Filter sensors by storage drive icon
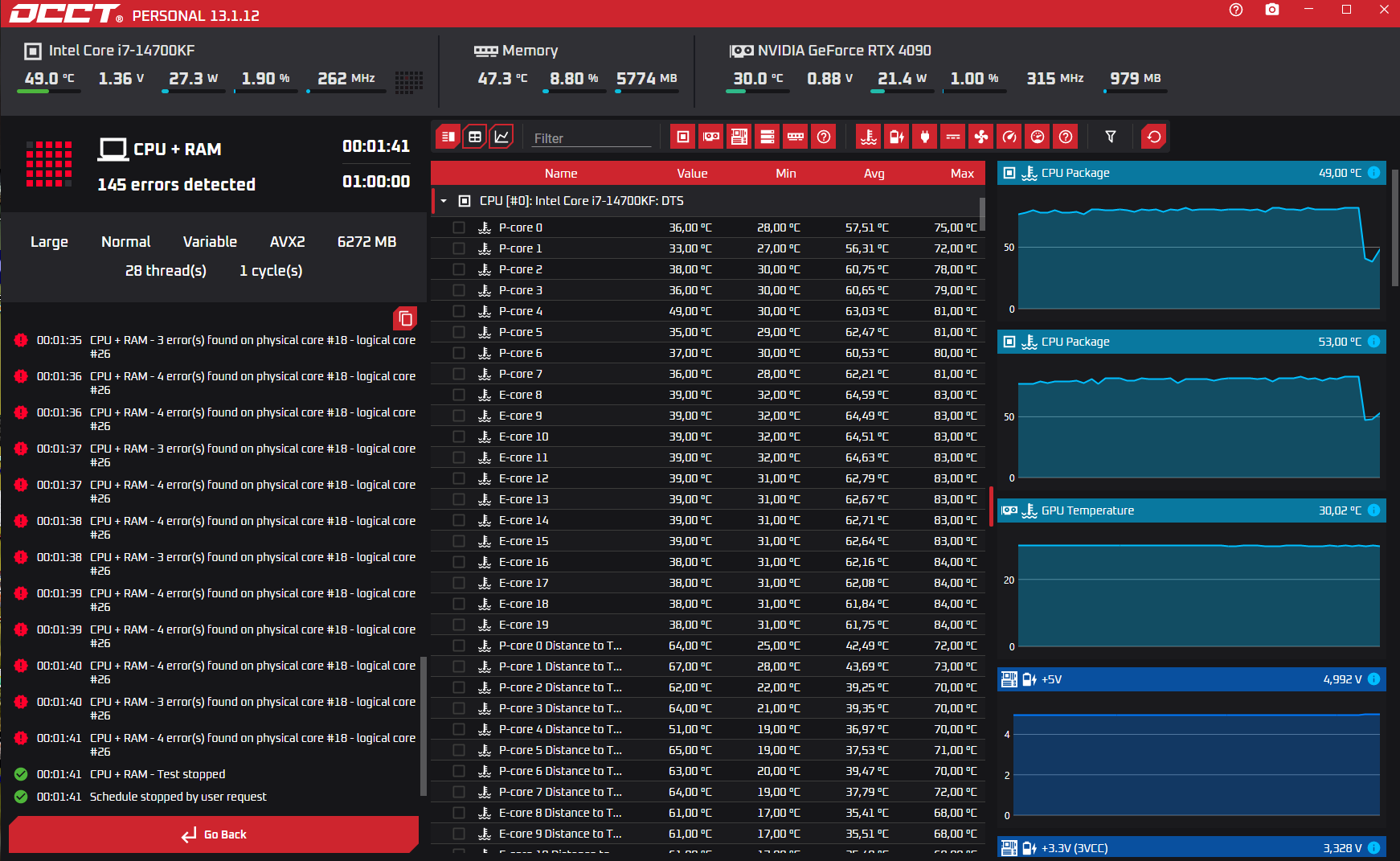The width and height of the screenshot is (1400, 861). (768, 137)
